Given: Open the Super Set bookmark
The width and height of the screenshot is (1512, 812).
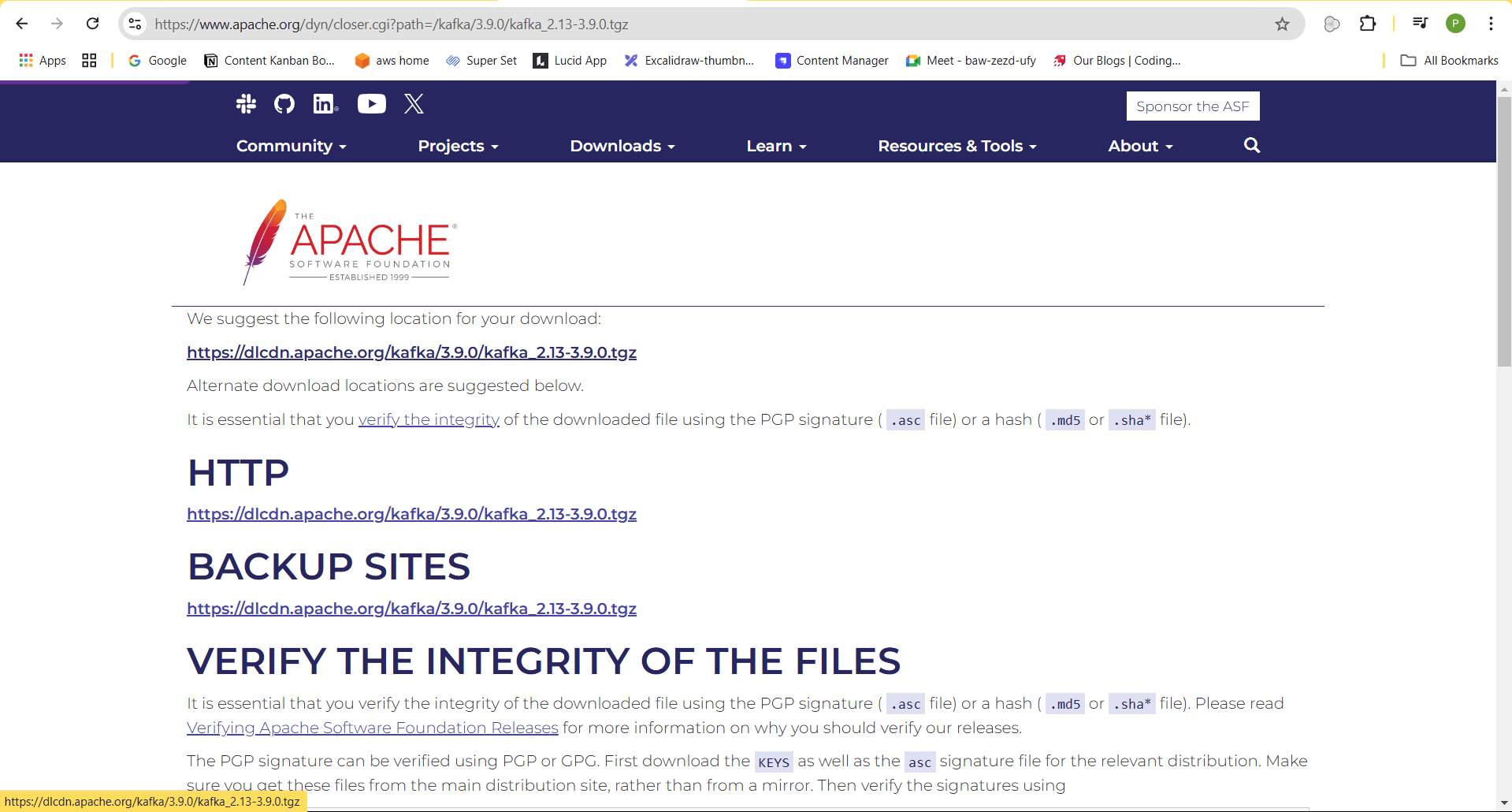Looking at the screenshot, I should coord(481,61).
